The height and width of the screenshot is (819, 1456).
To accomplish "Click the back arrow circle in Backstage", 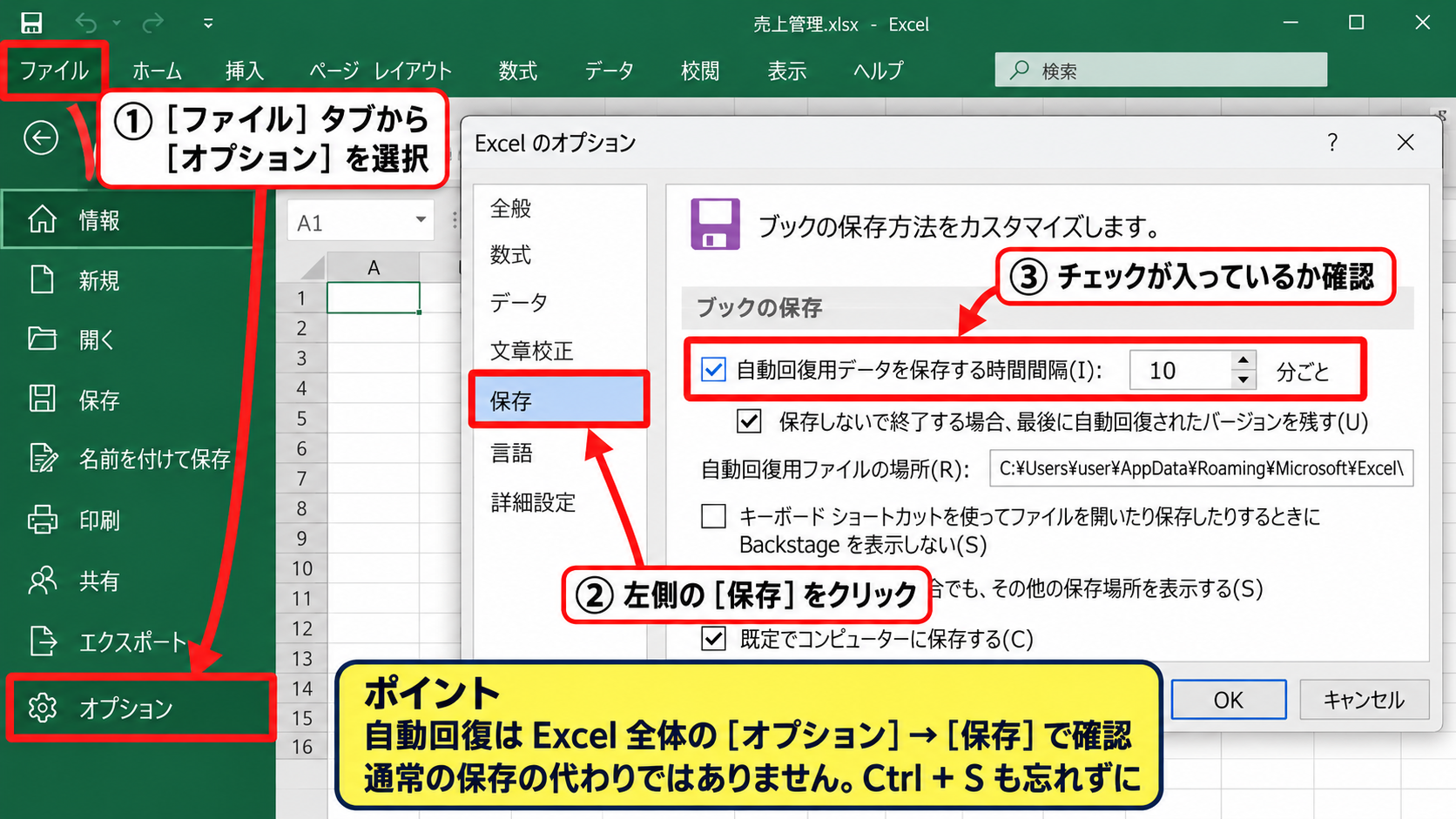I will [x=41, y=138].
